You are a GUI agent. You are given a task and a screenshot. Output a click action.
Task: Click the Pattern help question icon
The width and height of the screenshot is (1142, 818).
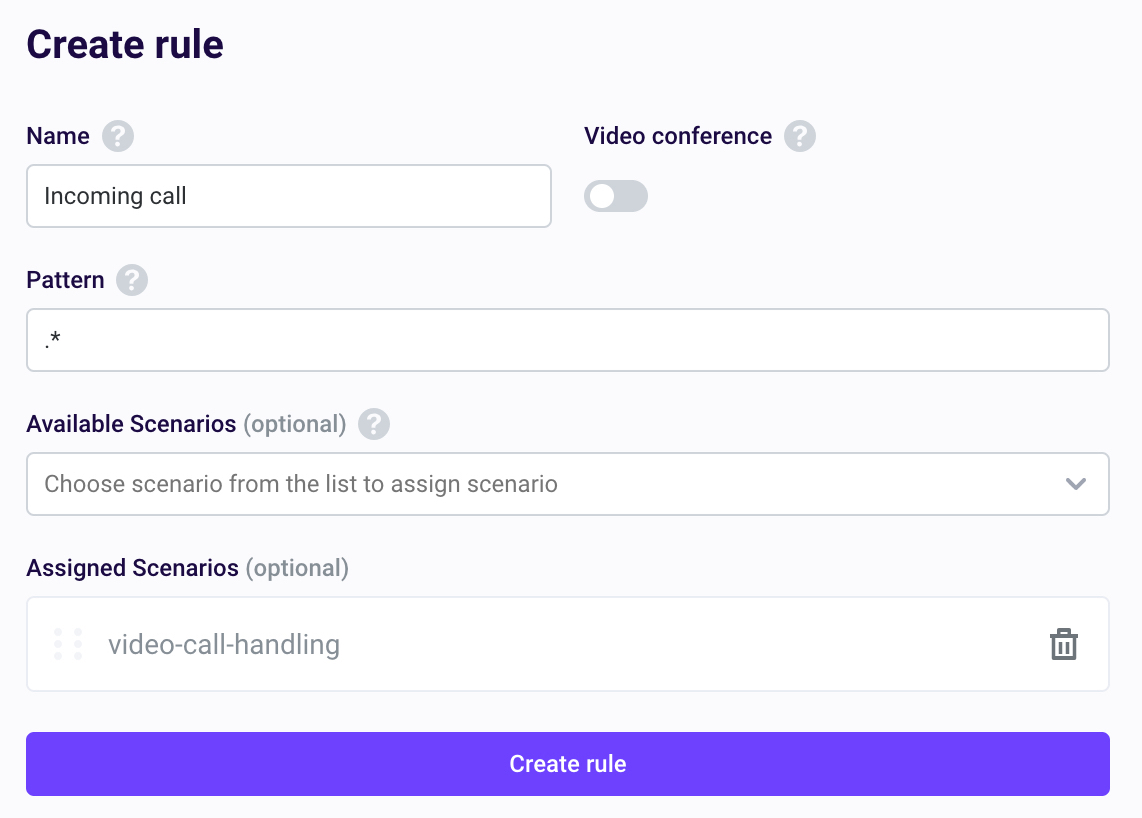pyautogui.click(x=132, y=280)
